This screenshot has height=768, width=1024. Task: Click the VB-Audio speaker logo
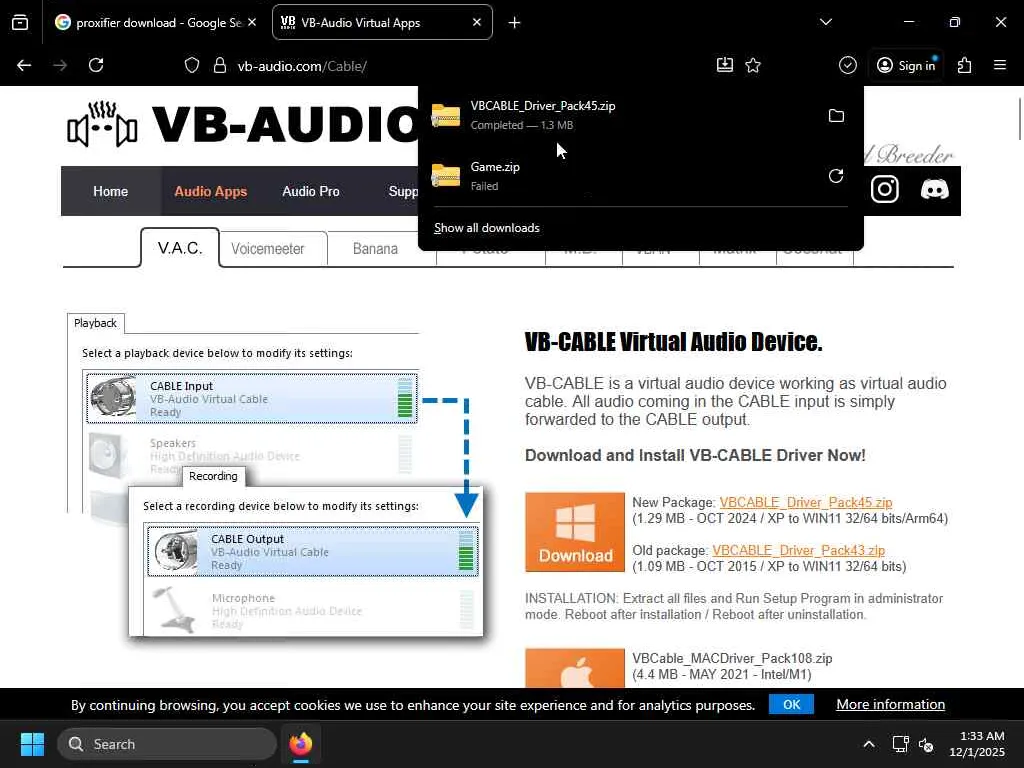point(103,124)
